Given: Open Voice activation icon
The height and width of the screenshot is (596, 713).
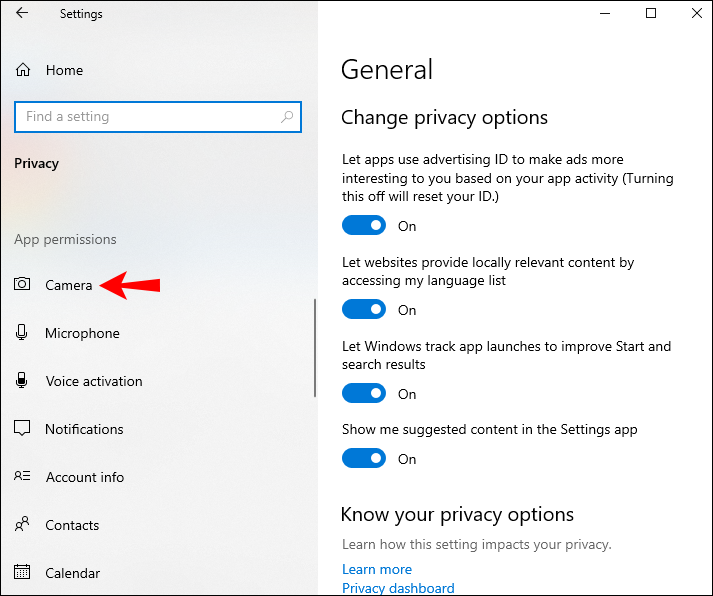Looking at the screenshot, I should 22,381.
